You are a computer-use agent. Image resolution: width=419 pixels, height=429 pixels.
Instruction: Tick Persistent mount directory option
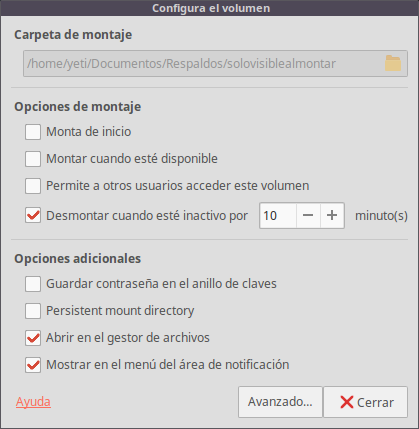(33, 311)
